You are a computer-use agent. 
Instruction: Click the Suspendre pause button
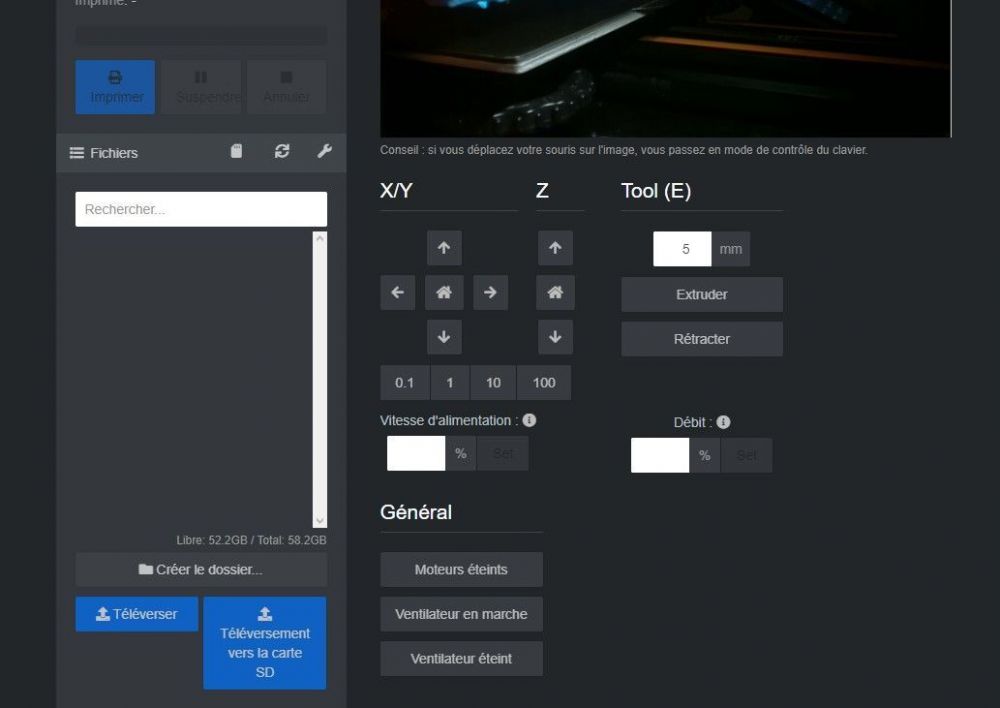tap(201, 87)
